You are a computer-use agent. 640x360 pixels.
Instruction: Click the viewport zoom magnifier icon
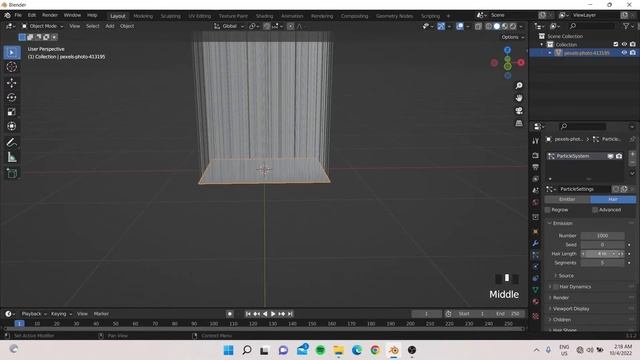tap(519, 86)
